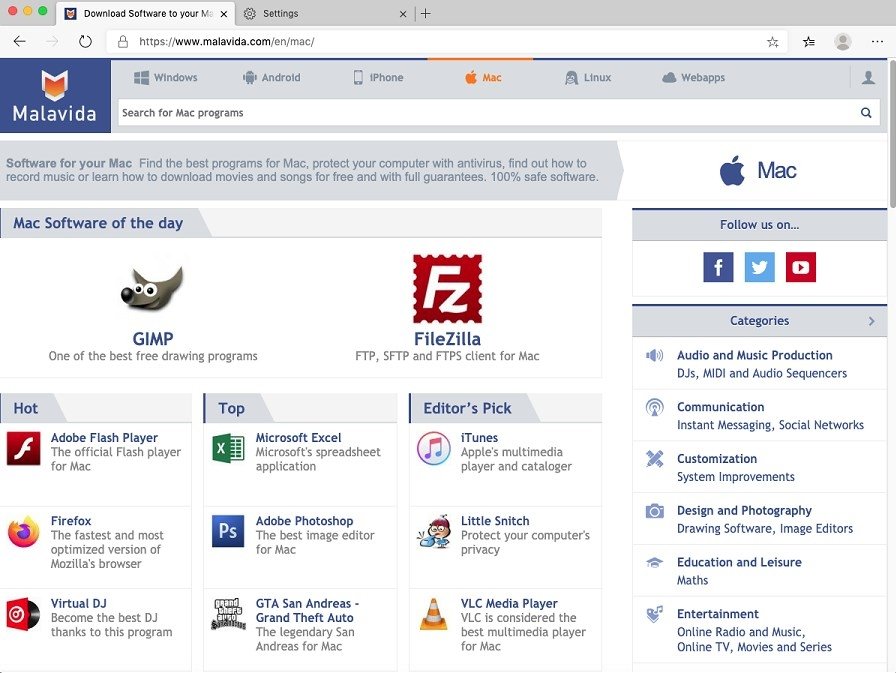Click the Entertainment category icon
The height and width of the screenshot is (673, 896).
pyautogui.click(x=654, y=614)
